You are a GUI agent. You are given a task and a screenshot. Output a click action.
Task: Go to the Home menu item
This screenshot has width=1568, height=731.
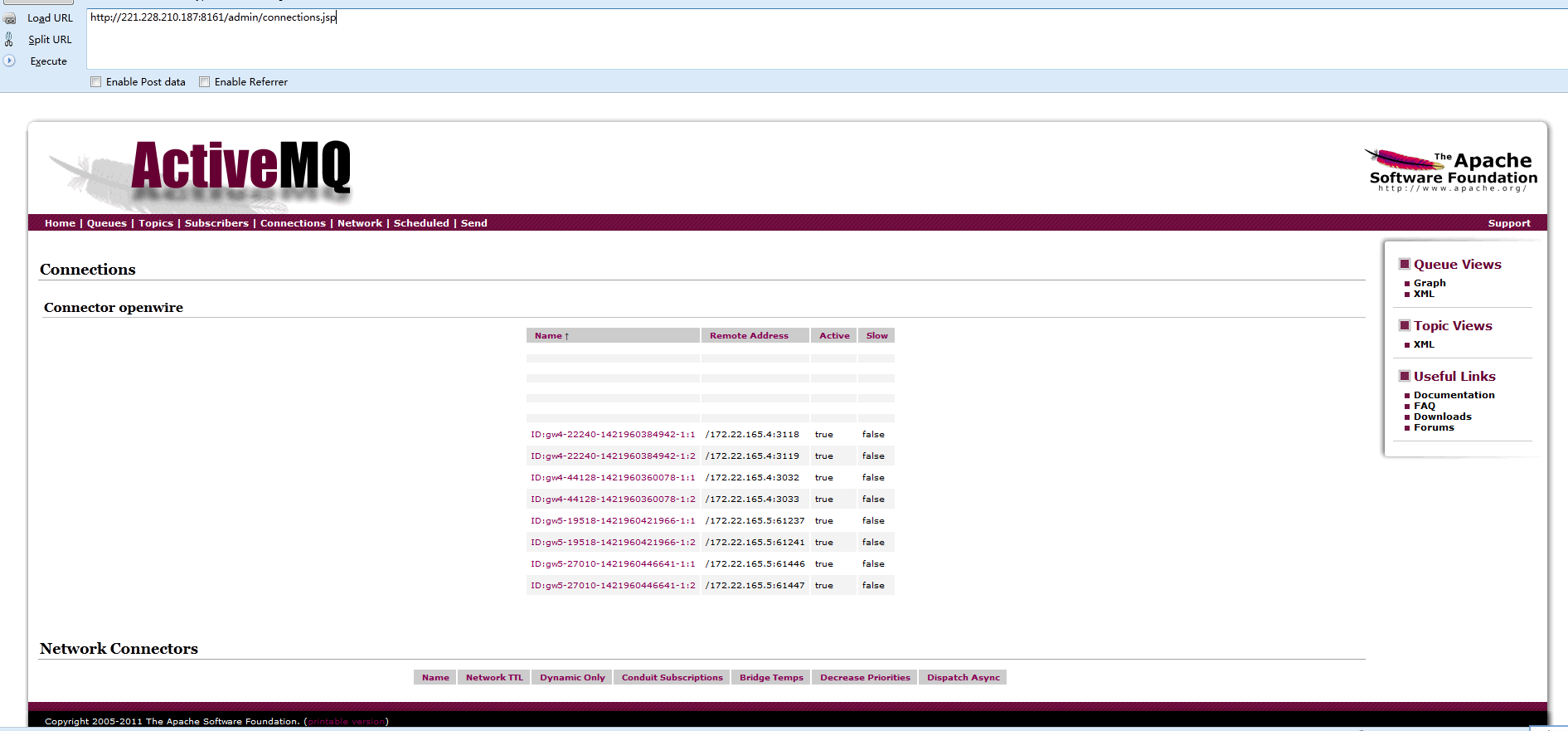[x=60, y=223]
